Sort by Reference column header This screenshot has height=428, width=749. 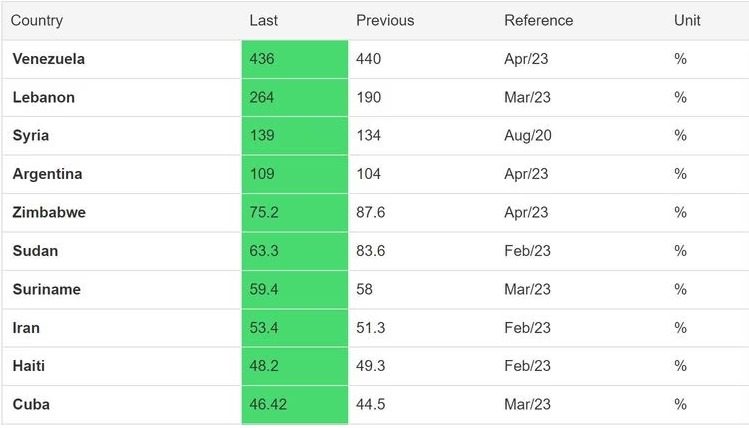coord(538,20)
